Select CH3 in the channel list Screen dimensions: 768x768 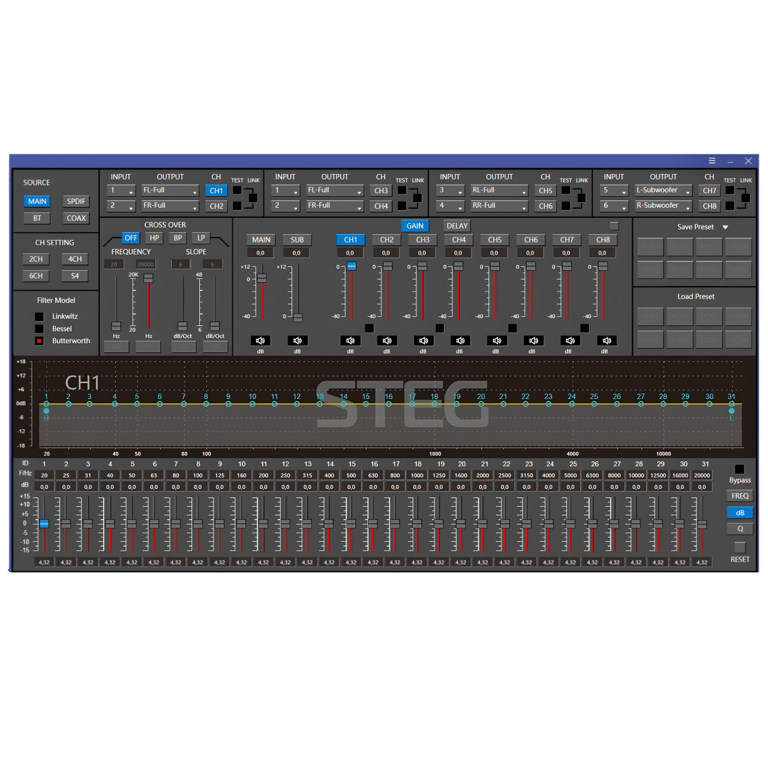tap(381, 191)
